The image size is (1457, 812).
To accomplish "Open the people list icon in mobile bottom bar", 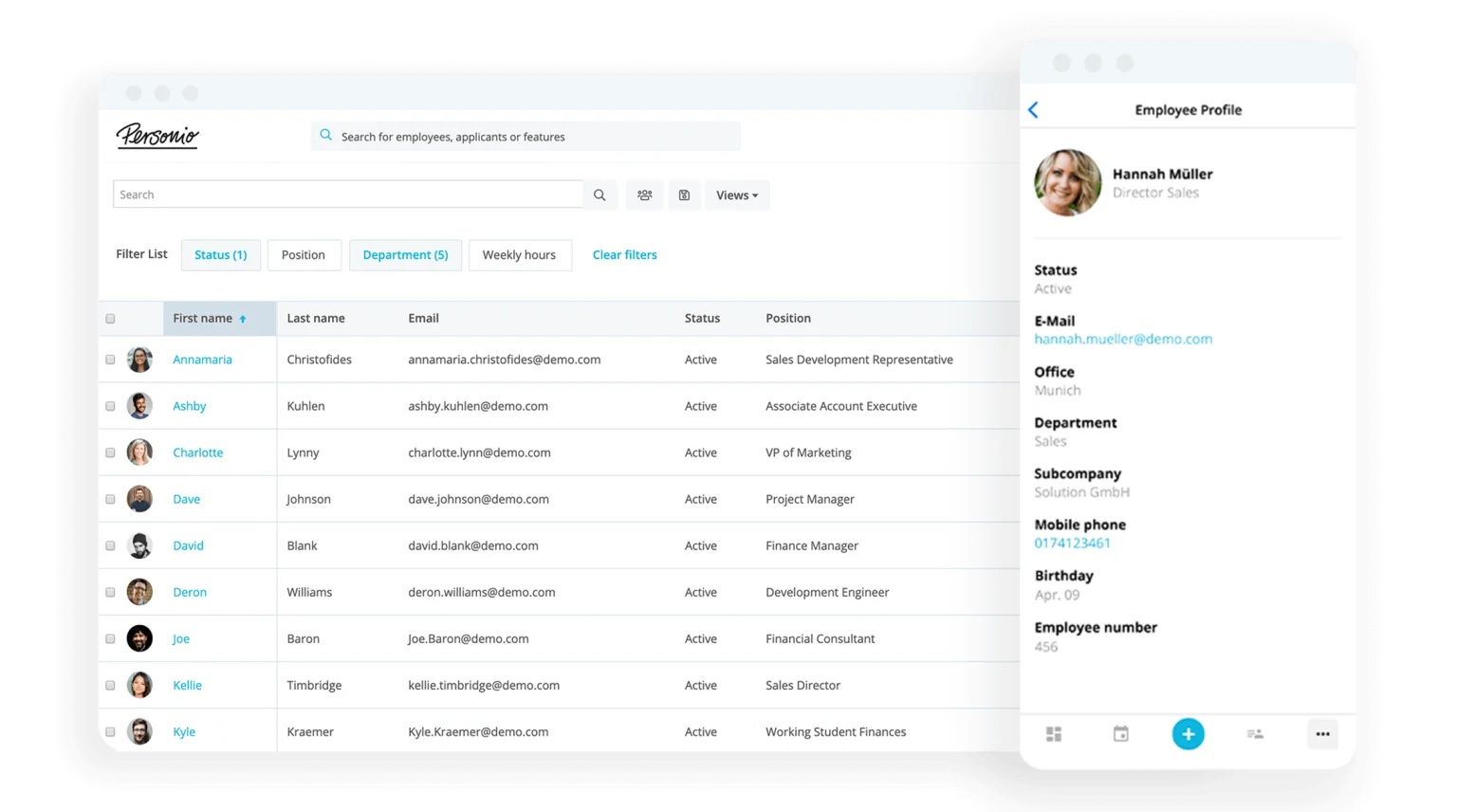I will pos(1255,734).
